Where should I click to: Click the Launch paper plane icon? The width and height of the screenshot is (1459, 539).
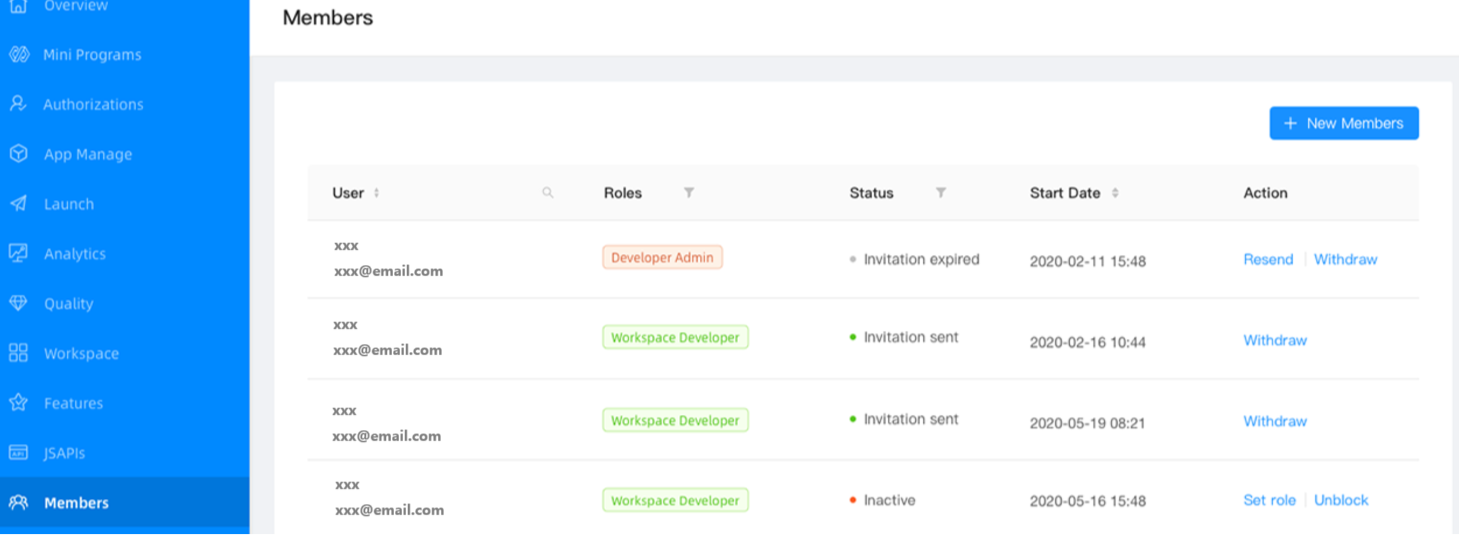(18, 204)
